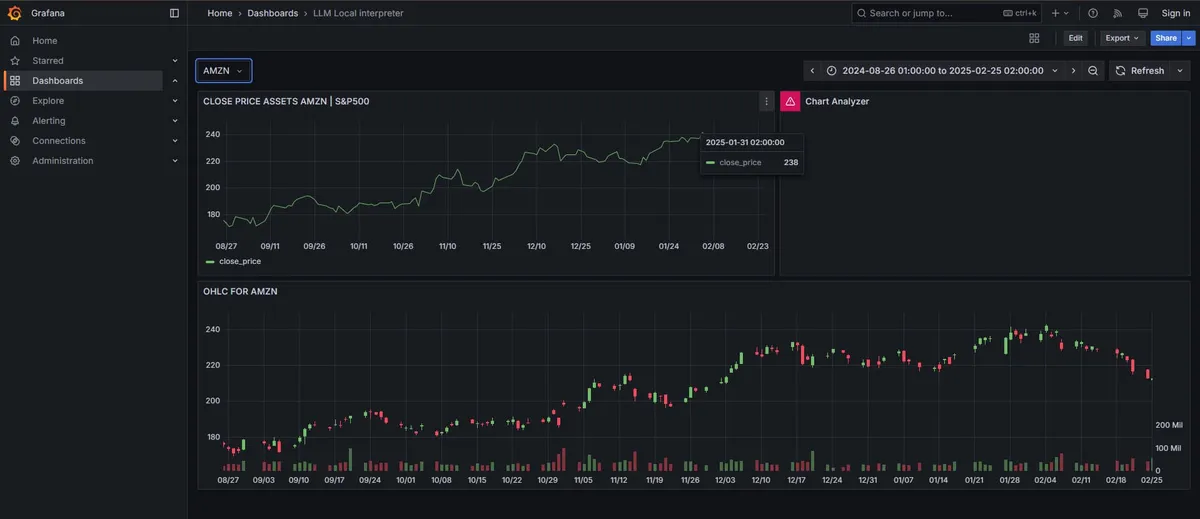Open Administration in the sidebar
1200x519 pixels.
(x=62, y=161)
